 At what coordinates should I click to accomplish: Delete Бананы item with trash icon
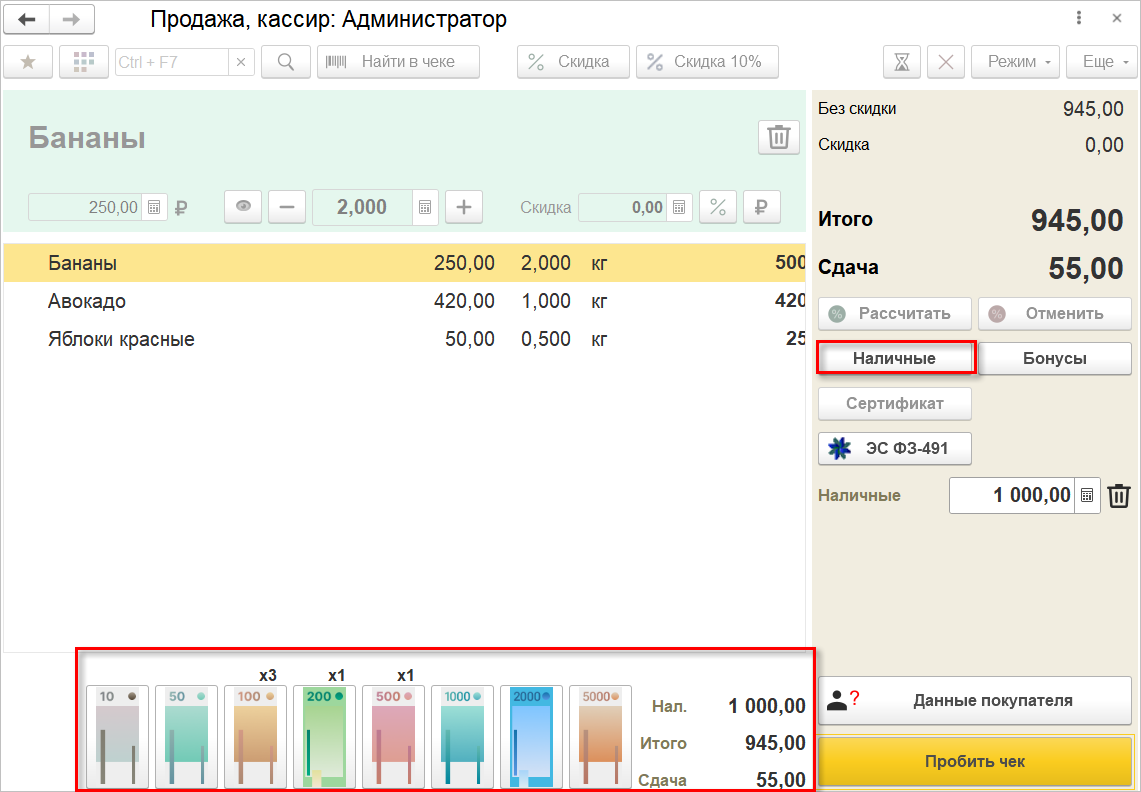tap(778, 137)
